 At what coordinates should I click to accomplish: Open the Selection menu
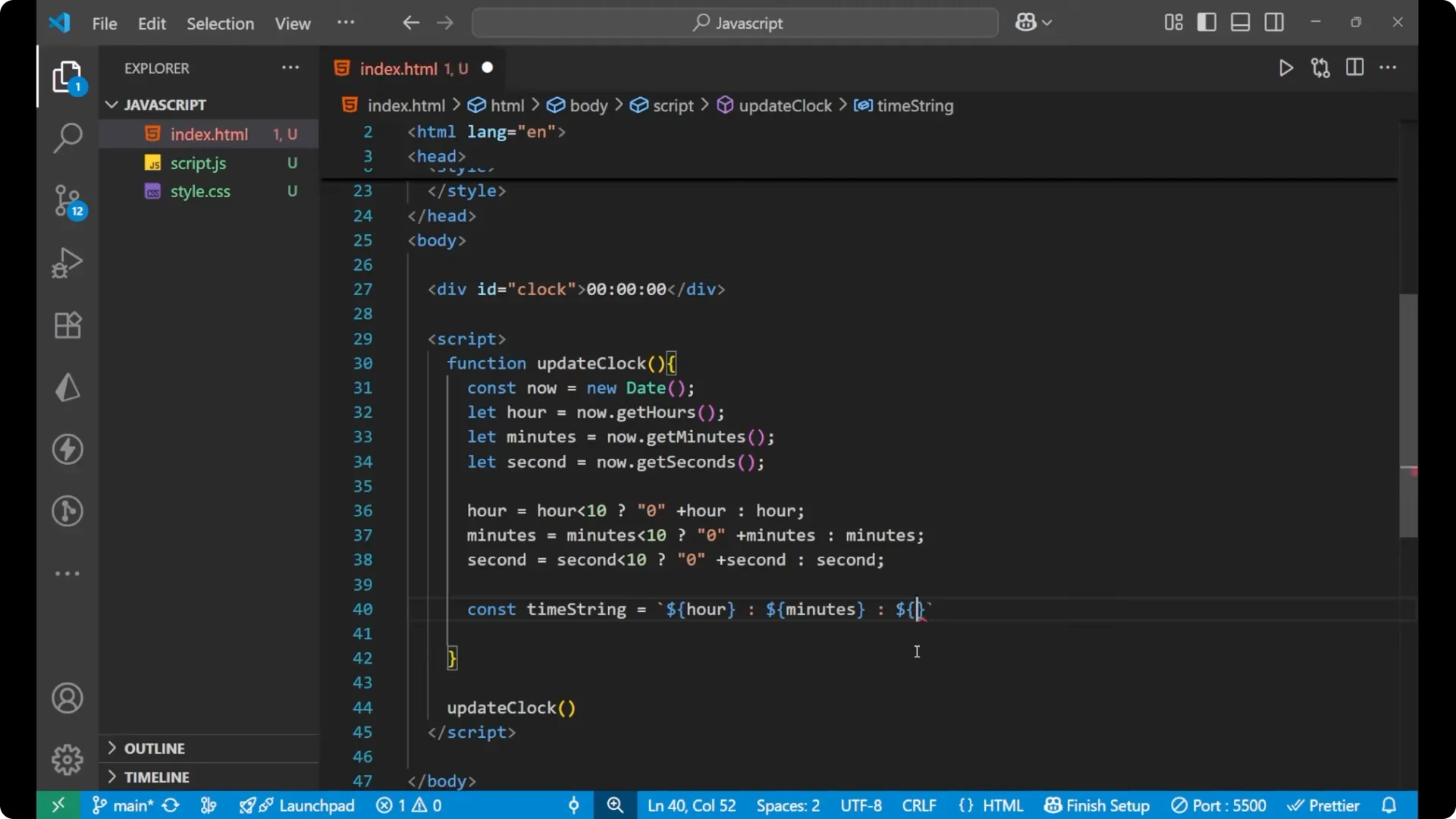(x=220, y=24)
